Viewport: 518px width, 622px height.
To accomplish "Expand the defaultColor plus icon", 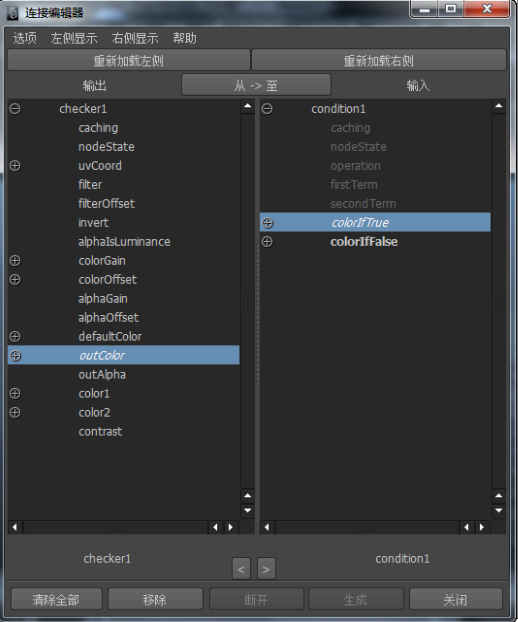I will click(x=15, y=337).
